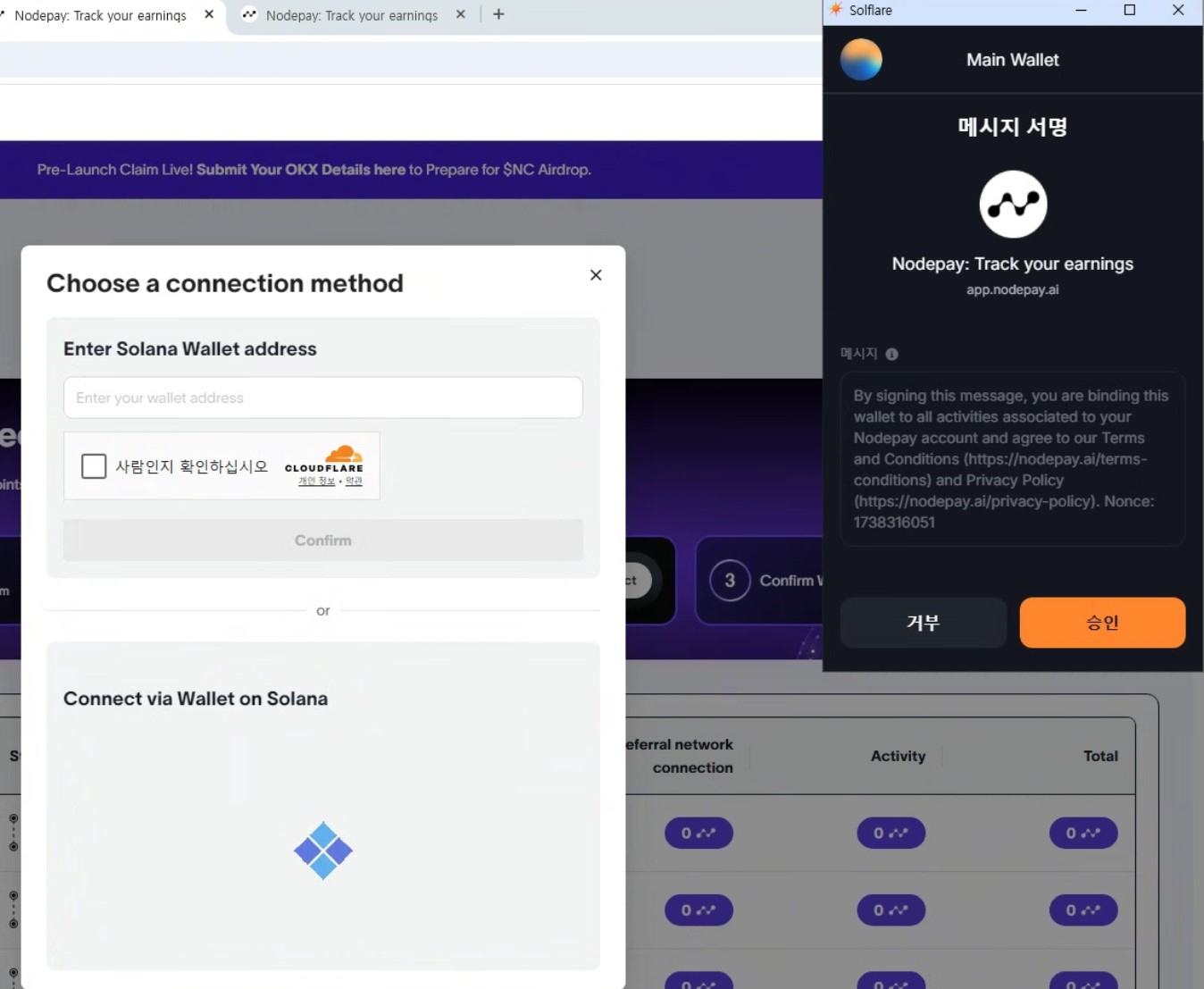Minimize the Solflare window
1204x989 pixels.
coord(1081,10)
